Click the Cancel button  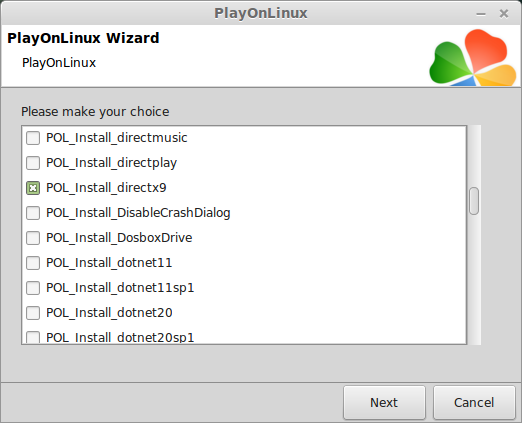[x=474, y=403]
